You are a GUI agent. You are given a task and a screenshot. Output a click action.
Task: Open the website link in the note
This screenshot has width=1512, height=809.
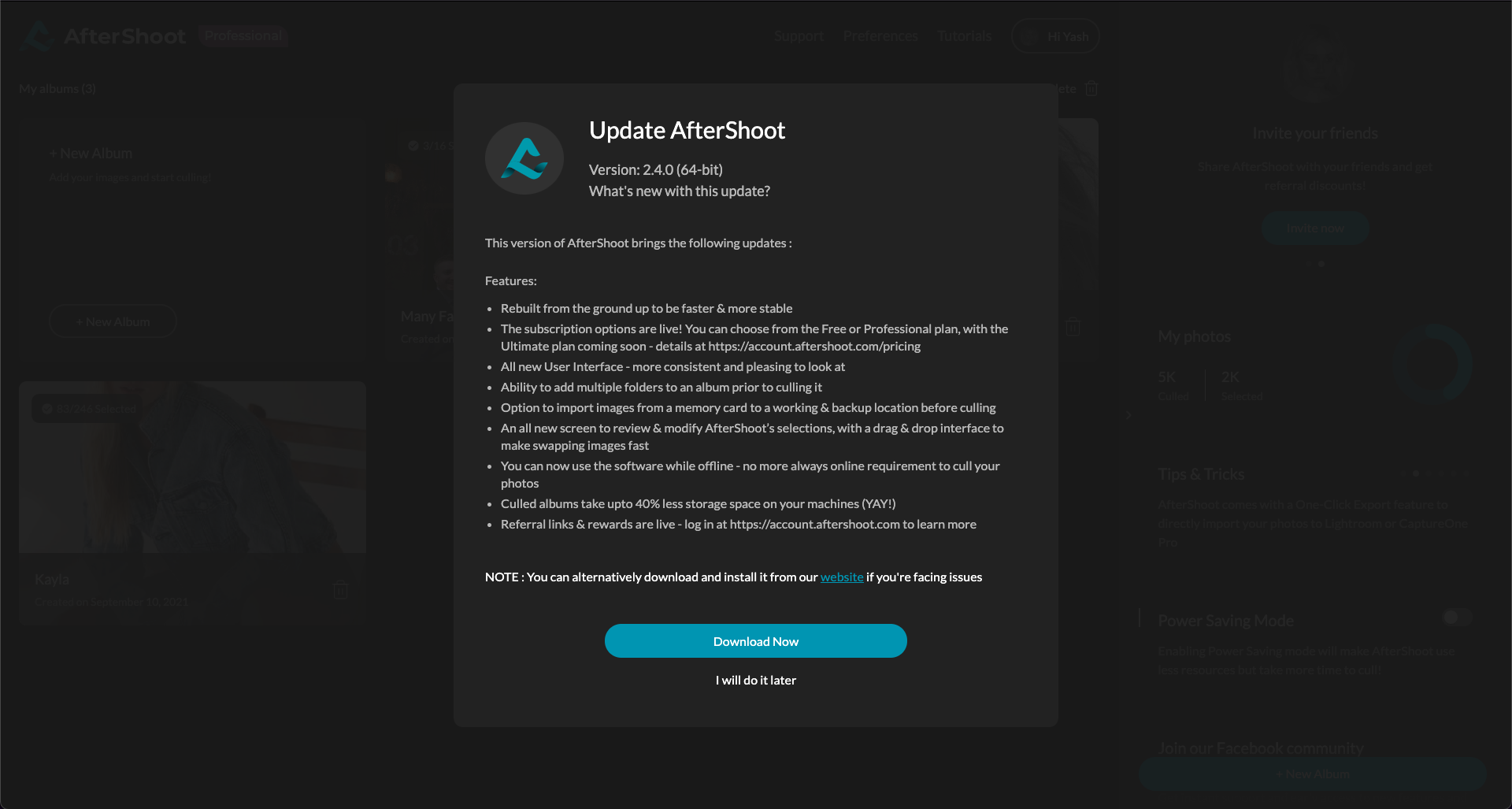point(842,577)
